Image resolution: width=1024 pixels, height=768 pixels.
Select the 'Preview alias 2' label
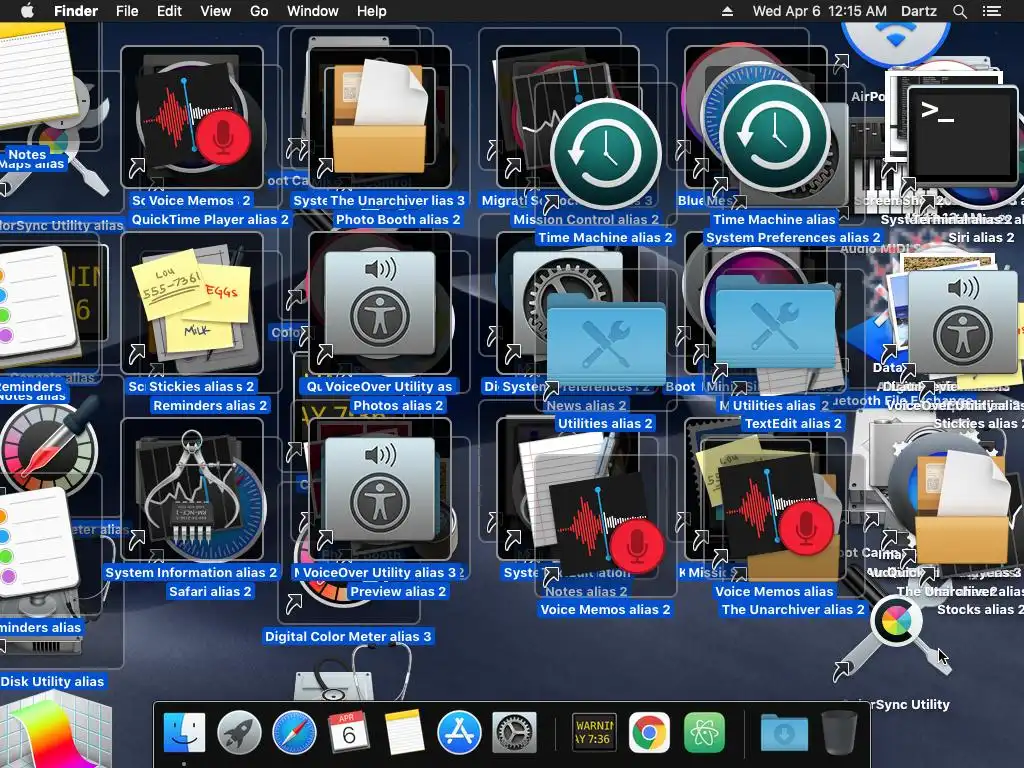click(x=398, y=591)
